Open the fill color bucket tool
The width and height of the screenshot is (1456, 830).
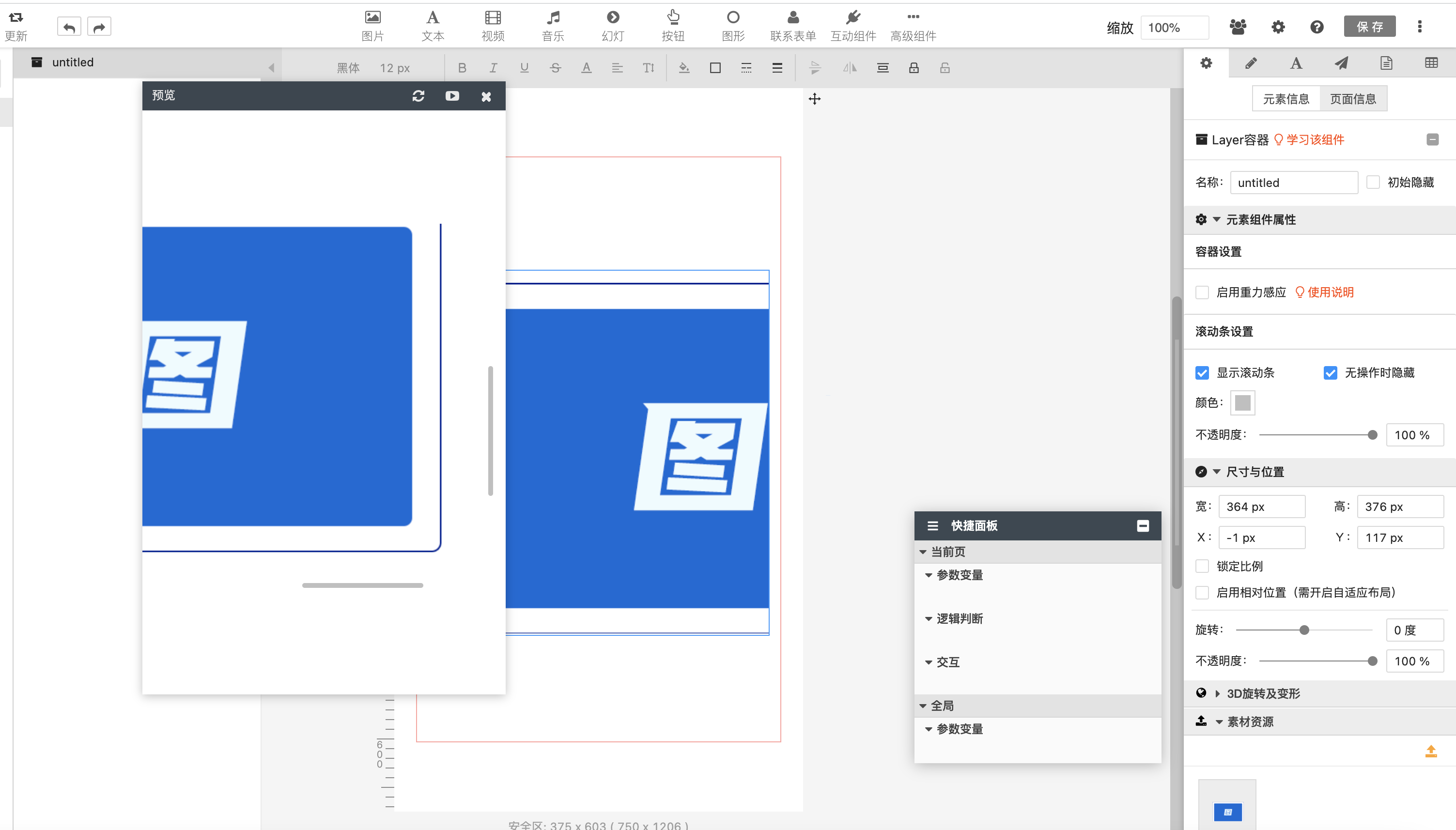(x=684, y=68)
